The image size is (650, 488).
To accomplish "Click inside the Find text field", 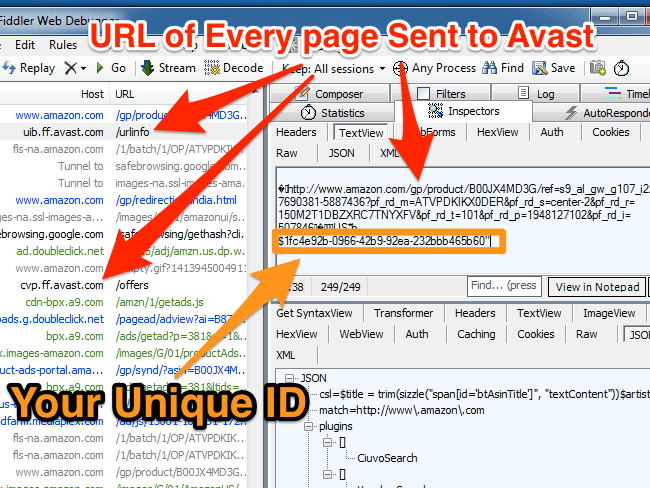I will (x=504, y=286).
